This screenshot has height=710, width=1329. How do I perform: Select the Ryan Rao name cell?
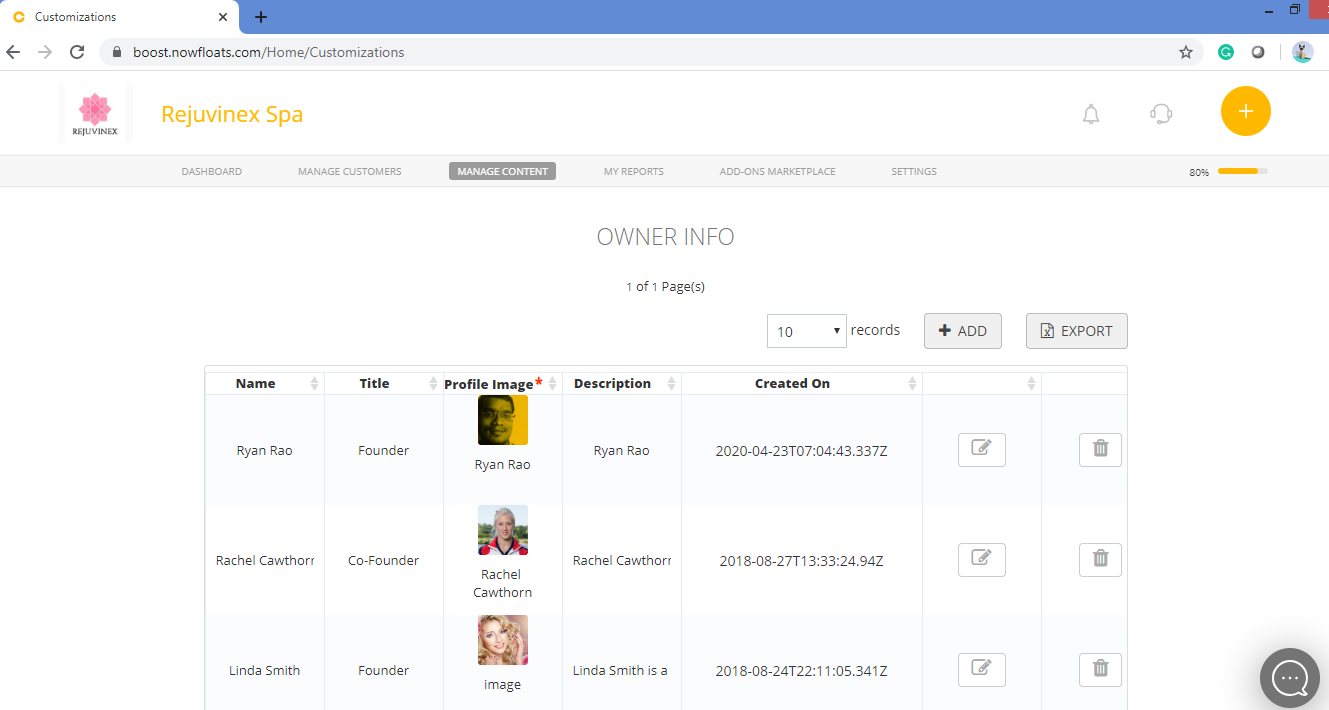[x=265, y=450]
